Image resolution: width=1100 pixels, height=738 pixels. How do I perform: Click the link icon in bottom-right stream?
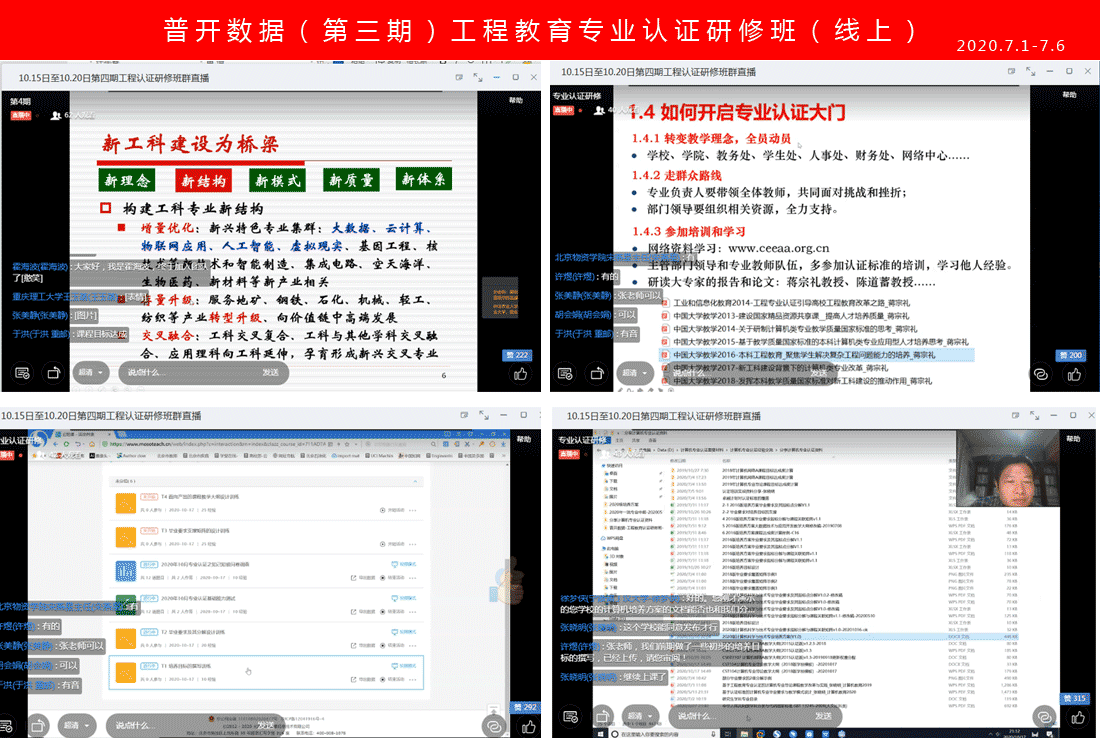[1042, 717]
